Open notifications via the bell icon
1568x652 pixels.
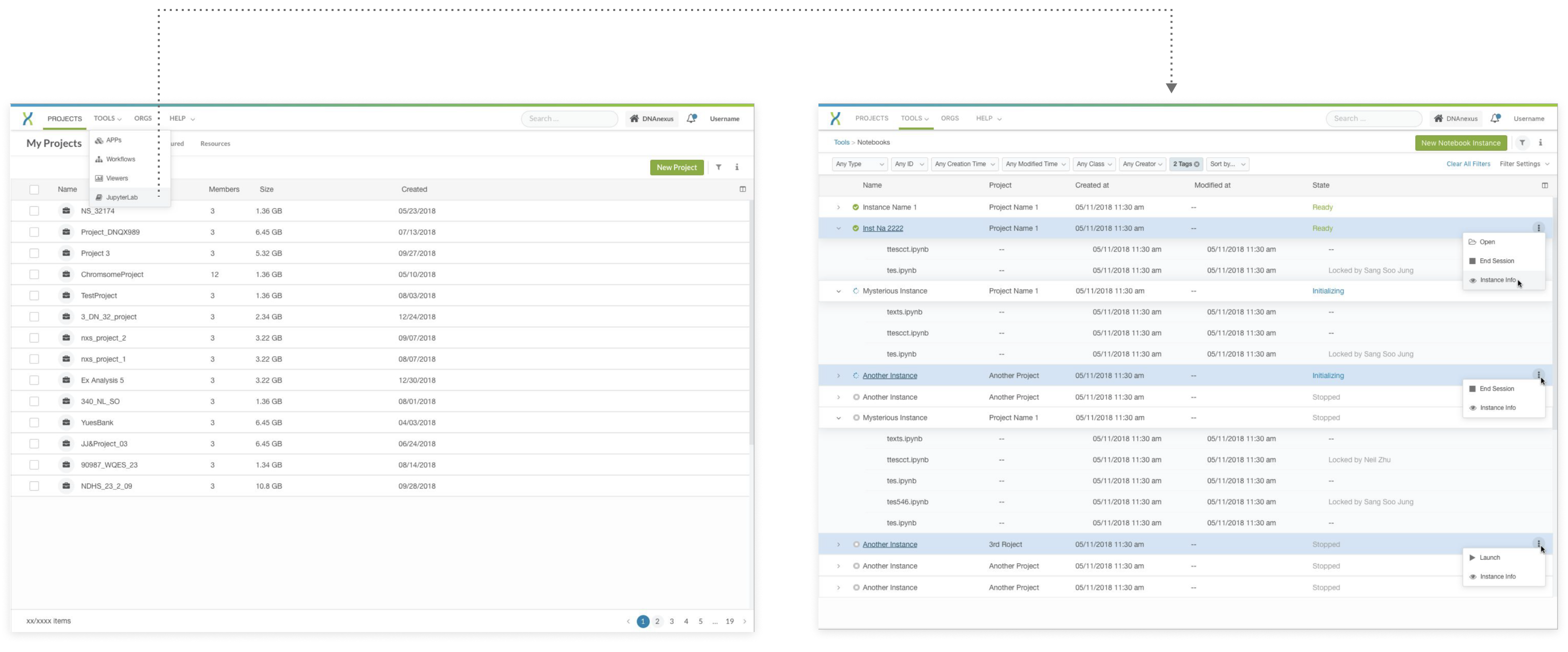point(691,118)
